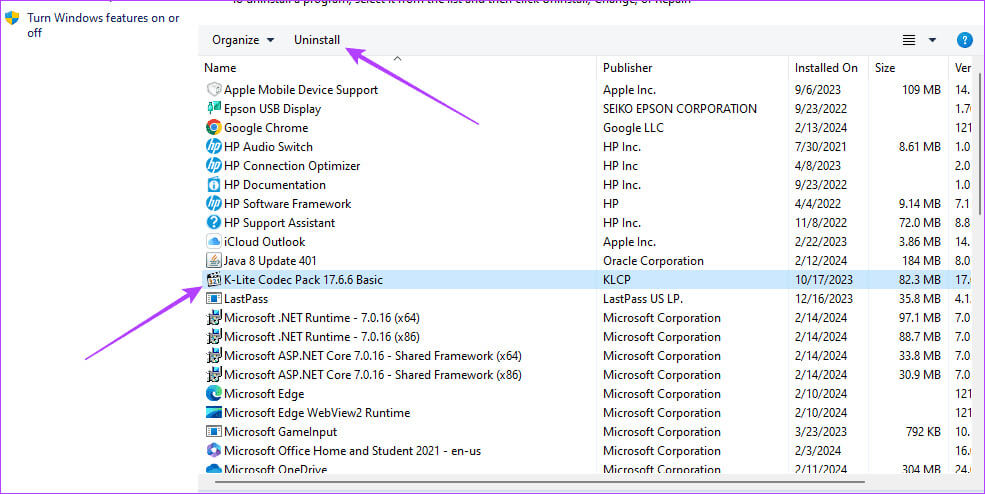Click the LastPass program icon
This screenshot has width=985, height=494.
pyautogui.click(x=214, y=299)
